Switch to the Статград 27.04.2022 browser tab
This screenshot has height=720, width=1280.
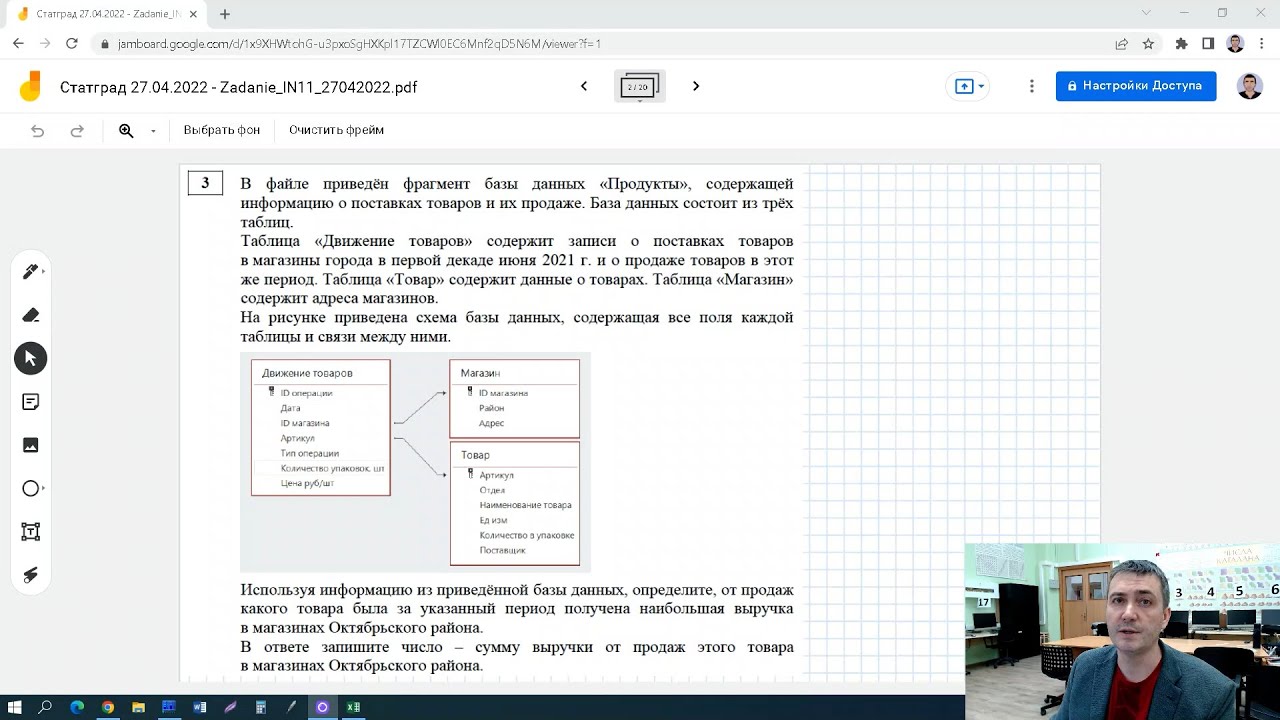(100, 14)
